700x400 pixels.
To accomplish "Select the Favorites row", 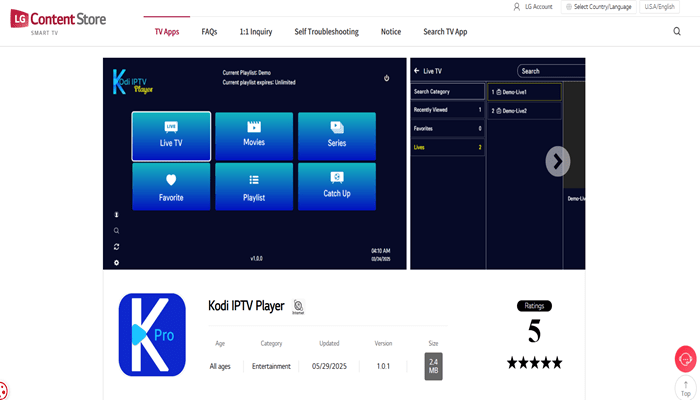I will coord(447,129).
